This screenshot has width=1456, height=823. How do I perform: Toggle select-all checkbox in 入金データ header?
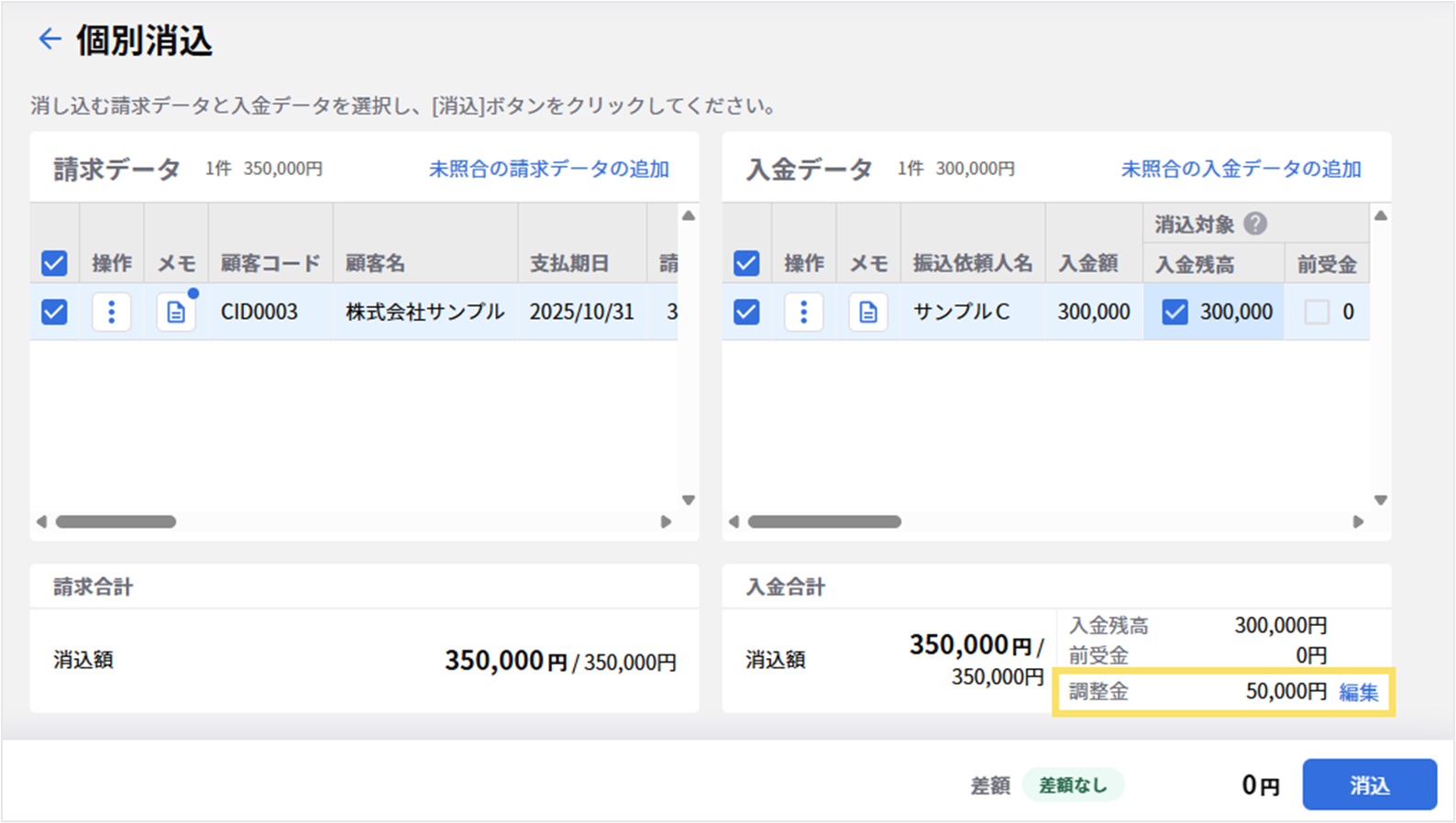point(746,264)
